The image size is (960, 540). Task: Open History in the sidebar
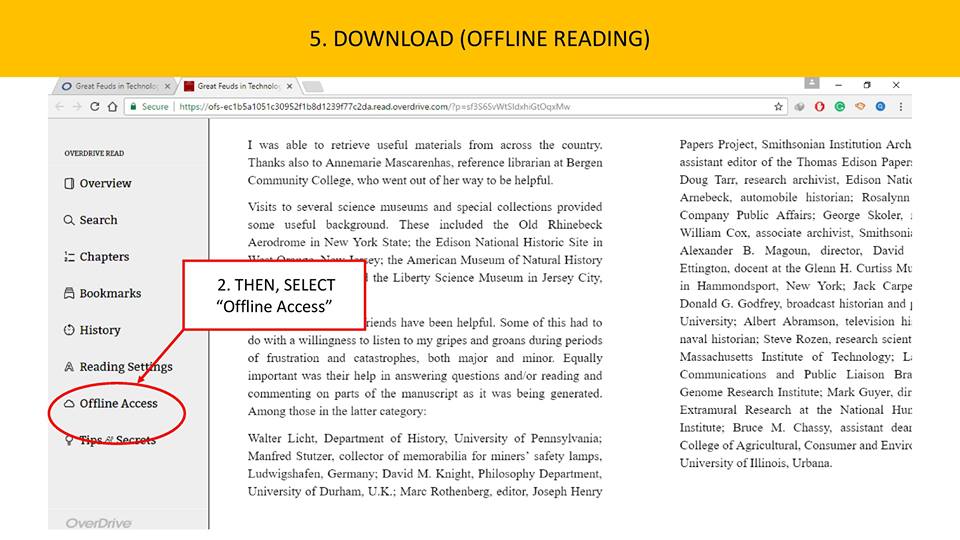[92, 330]
